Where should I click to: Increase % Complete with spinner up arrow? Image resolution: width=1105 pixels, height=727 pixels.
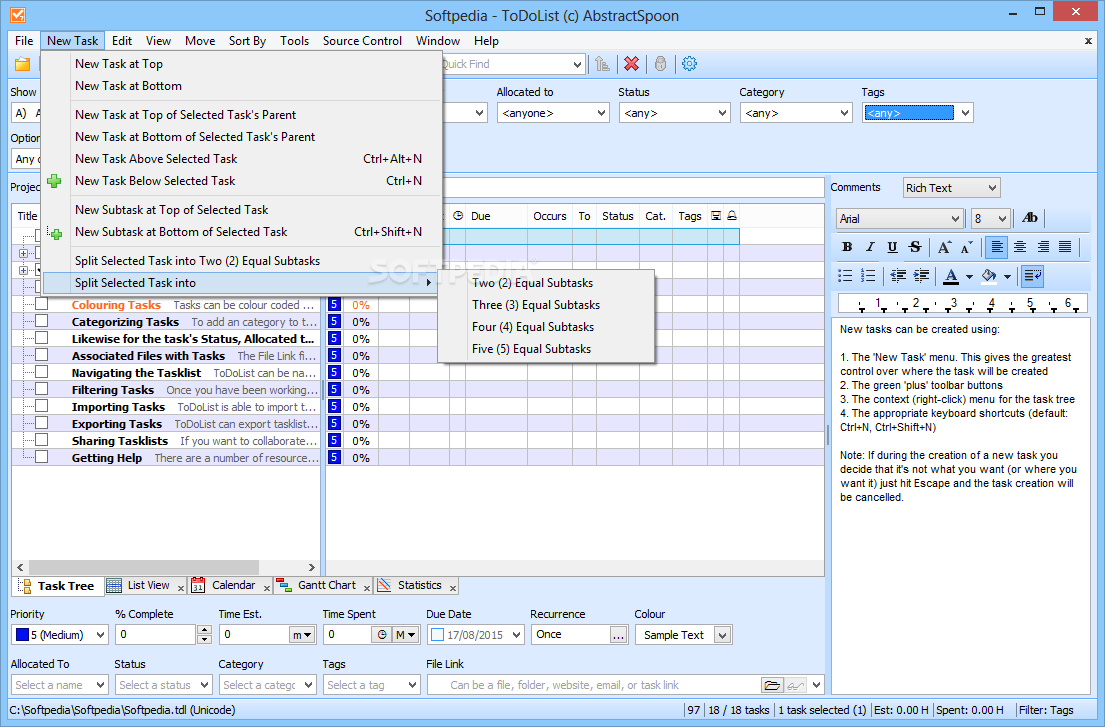tap(204, 630)
